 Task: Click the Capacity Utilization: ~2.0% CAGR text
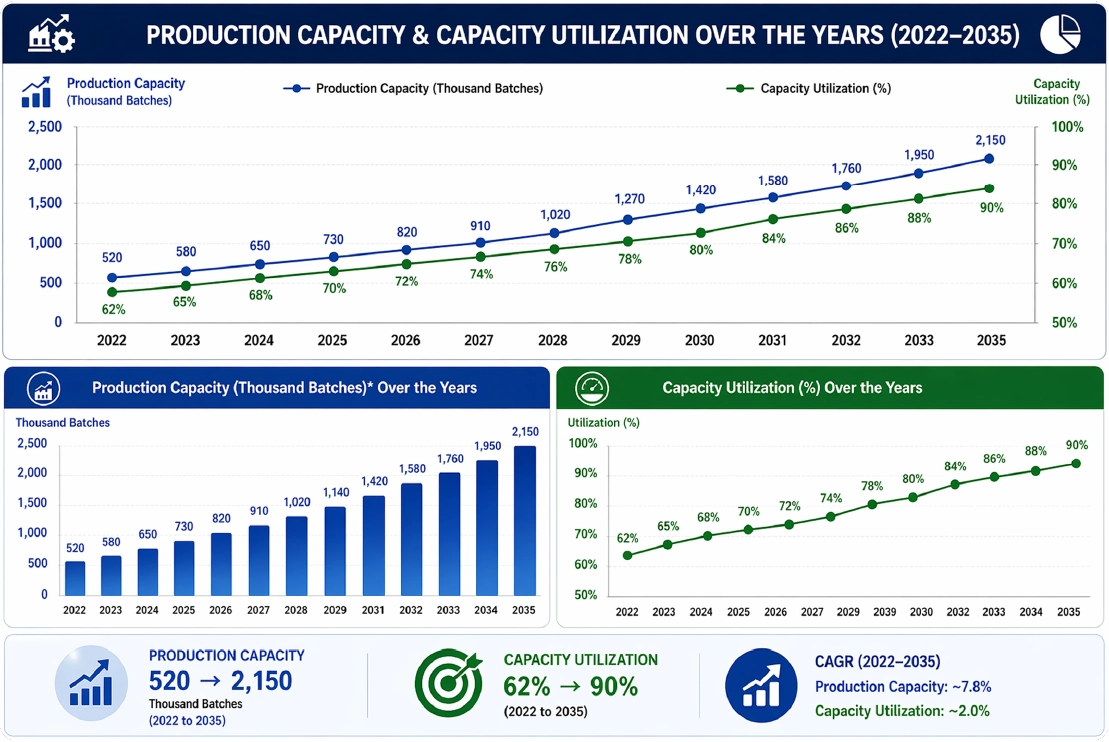(902, 711)
